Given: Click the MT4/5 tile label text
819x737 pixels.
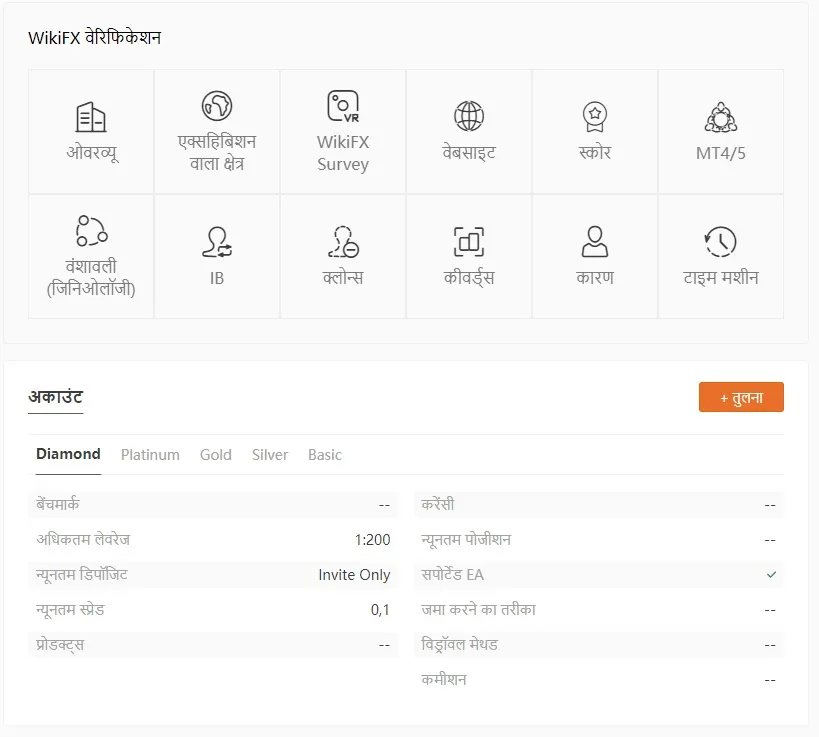Looking at the screenshot, I should 721,154.
